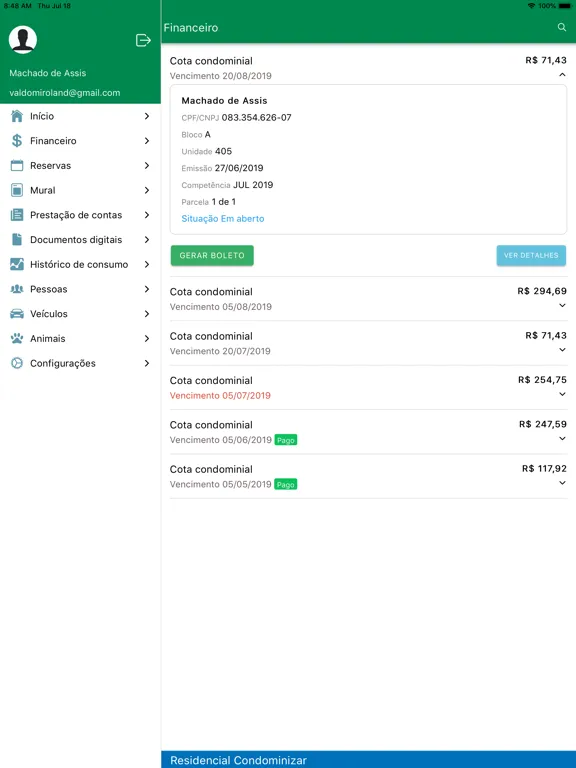Click the Documentos digitais file icon
The width and height of the screenshot is (576, 768).
click(17, 240)
